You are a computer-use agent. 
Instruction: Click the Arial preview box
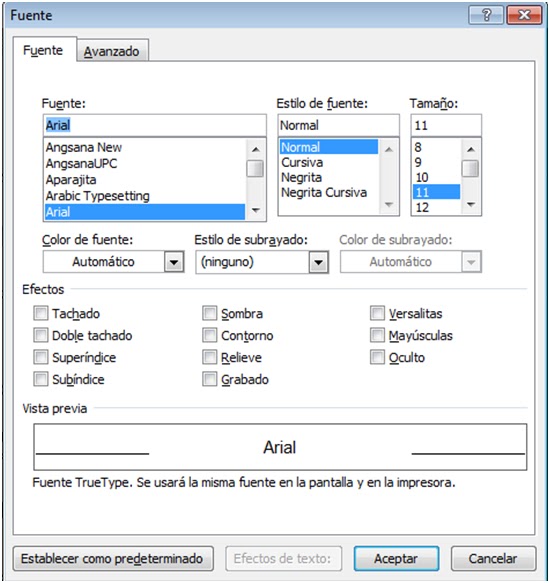click(x=280, y=447)
